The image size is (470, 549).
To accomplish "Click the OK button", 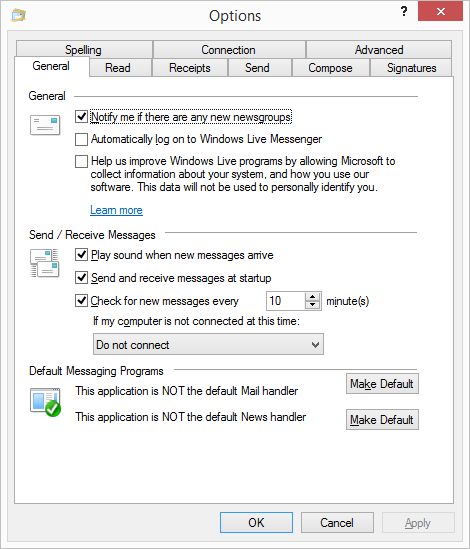I will (x=256, y=522).
